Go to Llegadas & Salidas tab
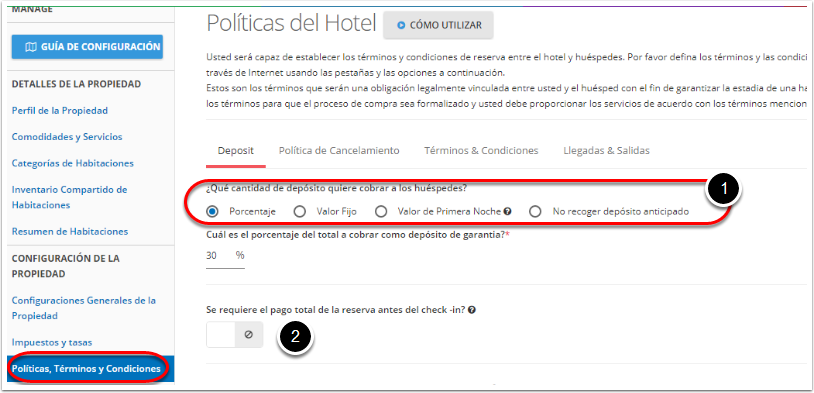The width and height of the screenshot is (814, 393). click(x=606, y=151)
